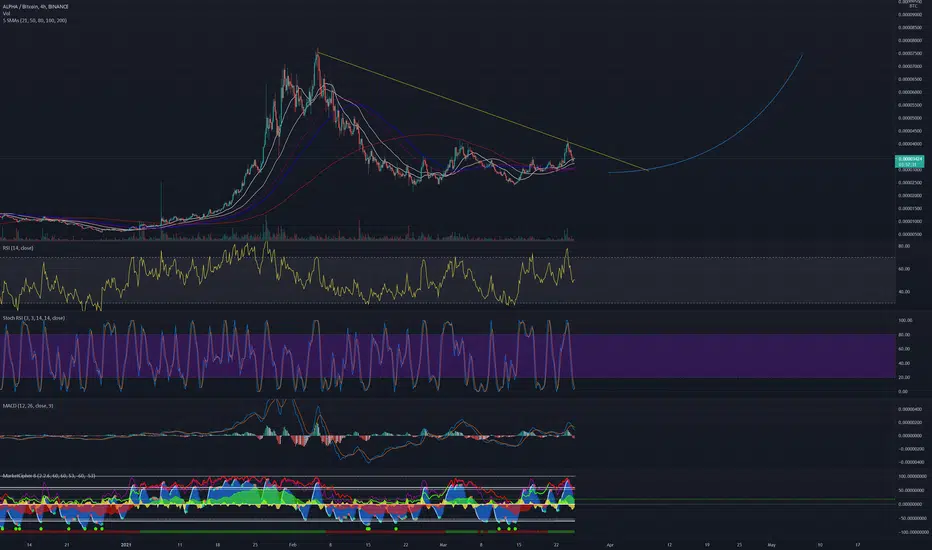
Task: Click the Feb label on time axis
Action: click(x=292, y=545)
